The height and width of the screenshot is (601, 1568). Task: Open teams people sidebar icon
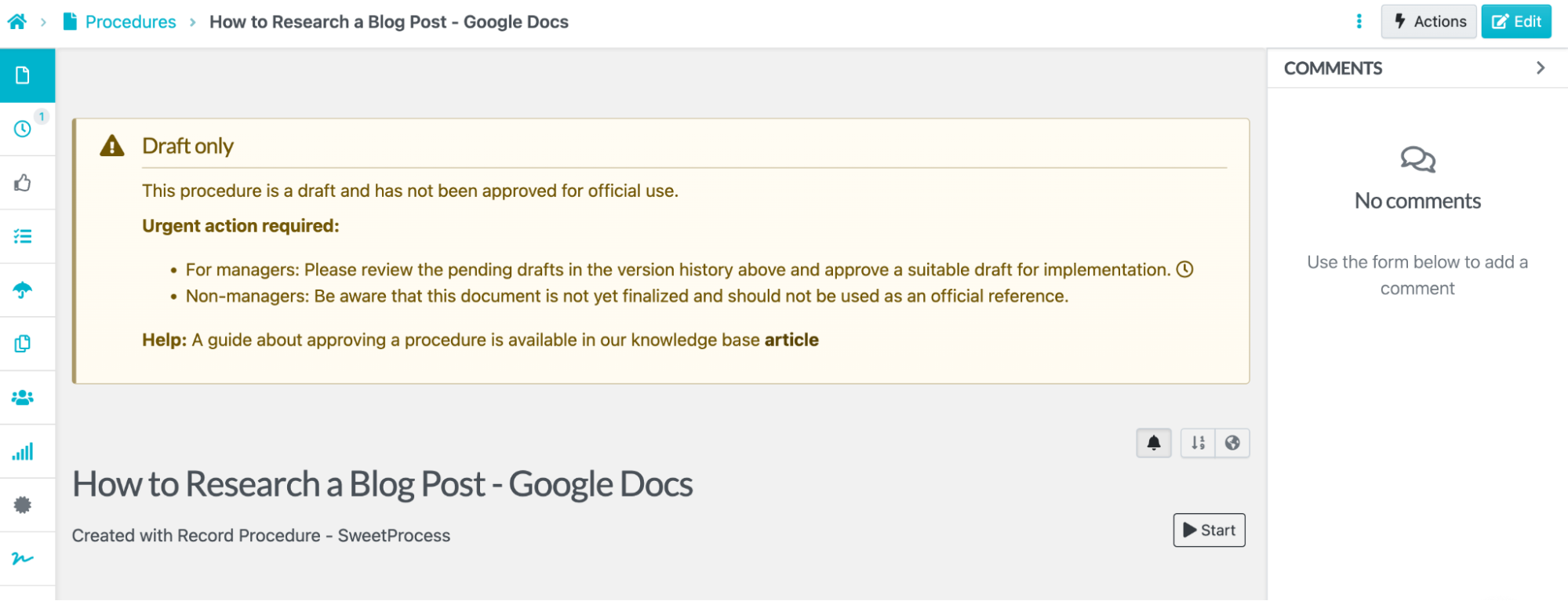[23, 398]
